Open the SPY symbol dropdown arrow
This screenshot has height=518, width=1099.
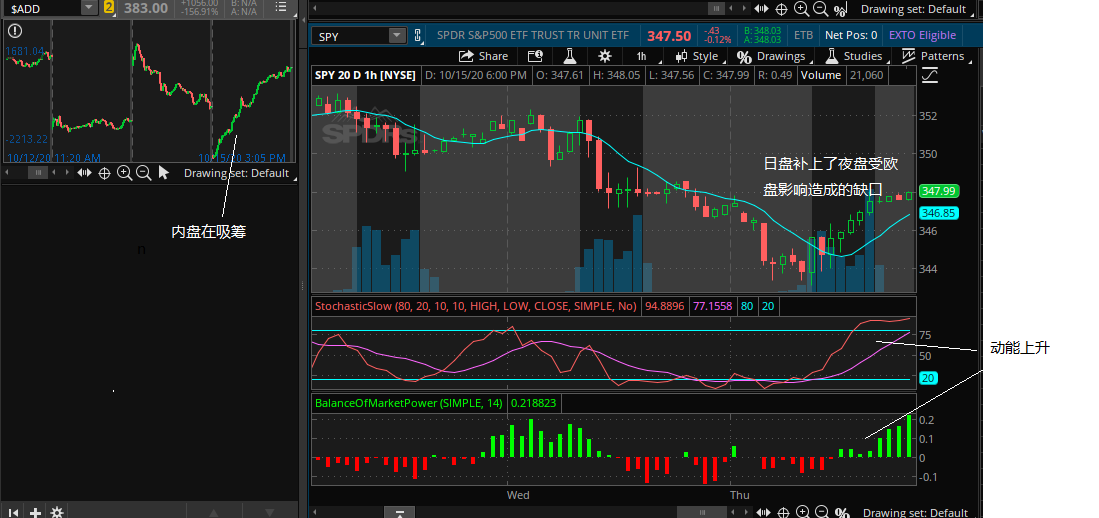point(398,36)
